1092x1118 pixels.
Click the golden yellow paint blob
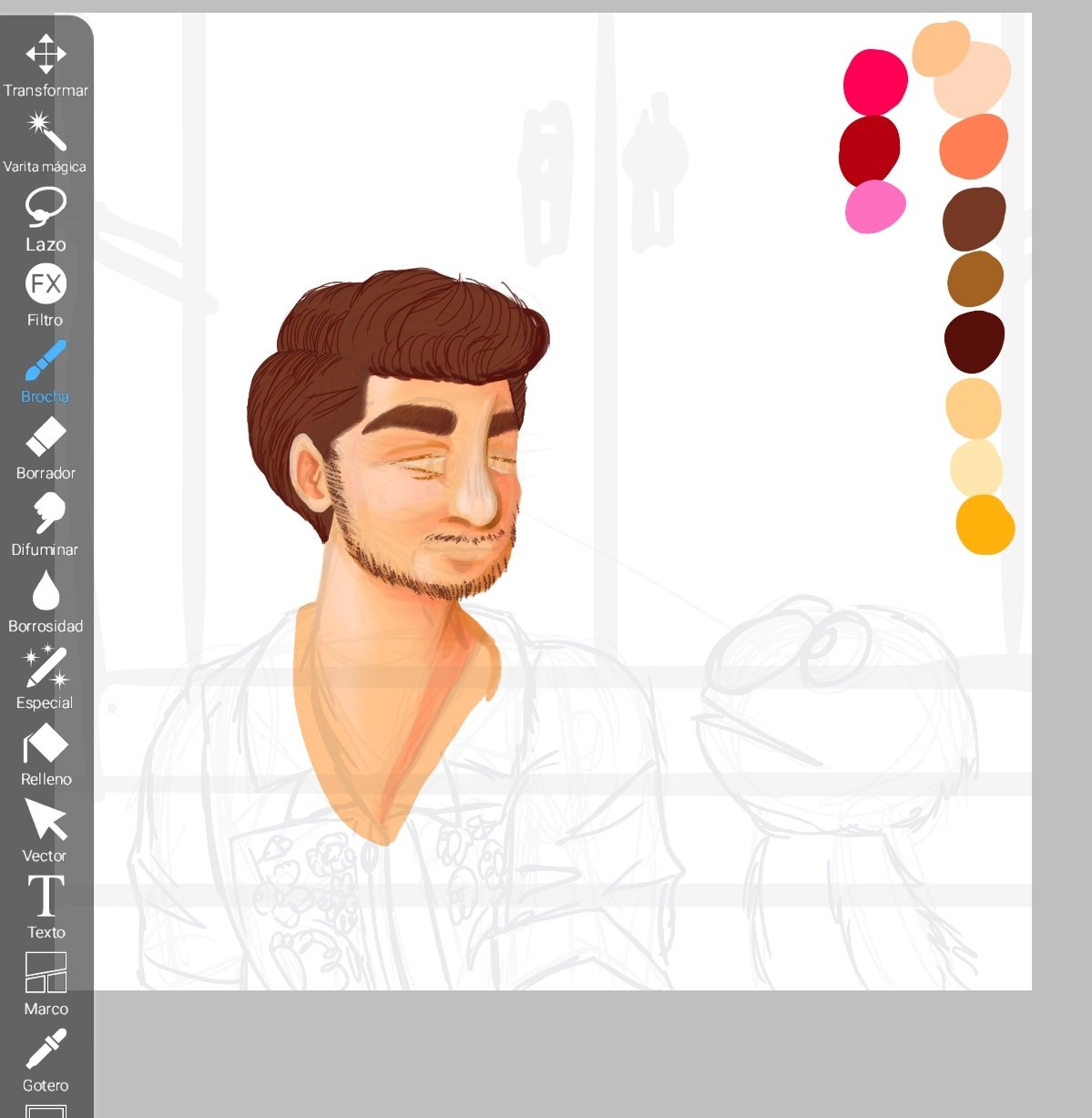tap(985, 525)
